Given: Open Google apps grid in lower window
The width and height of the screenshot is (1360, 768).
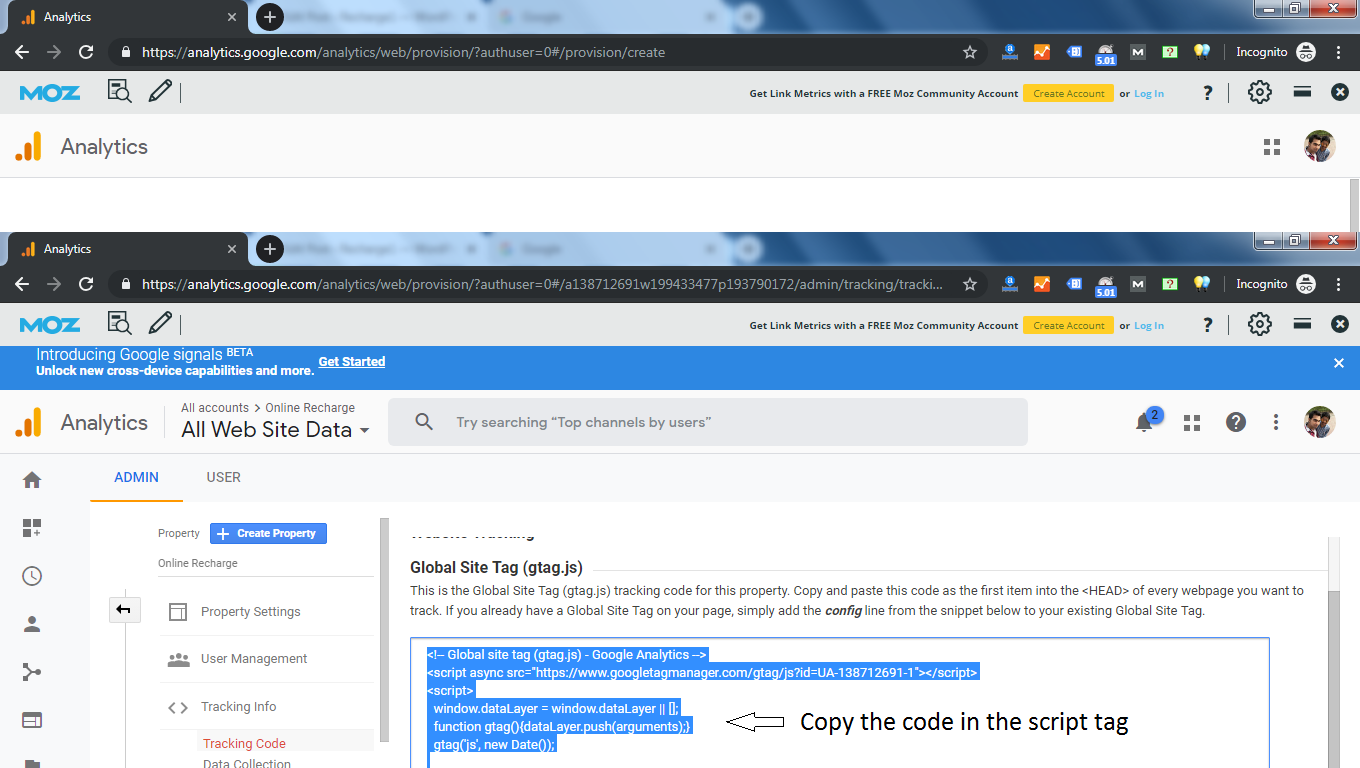Looking at the screenshot, I should click(1191, 422).
